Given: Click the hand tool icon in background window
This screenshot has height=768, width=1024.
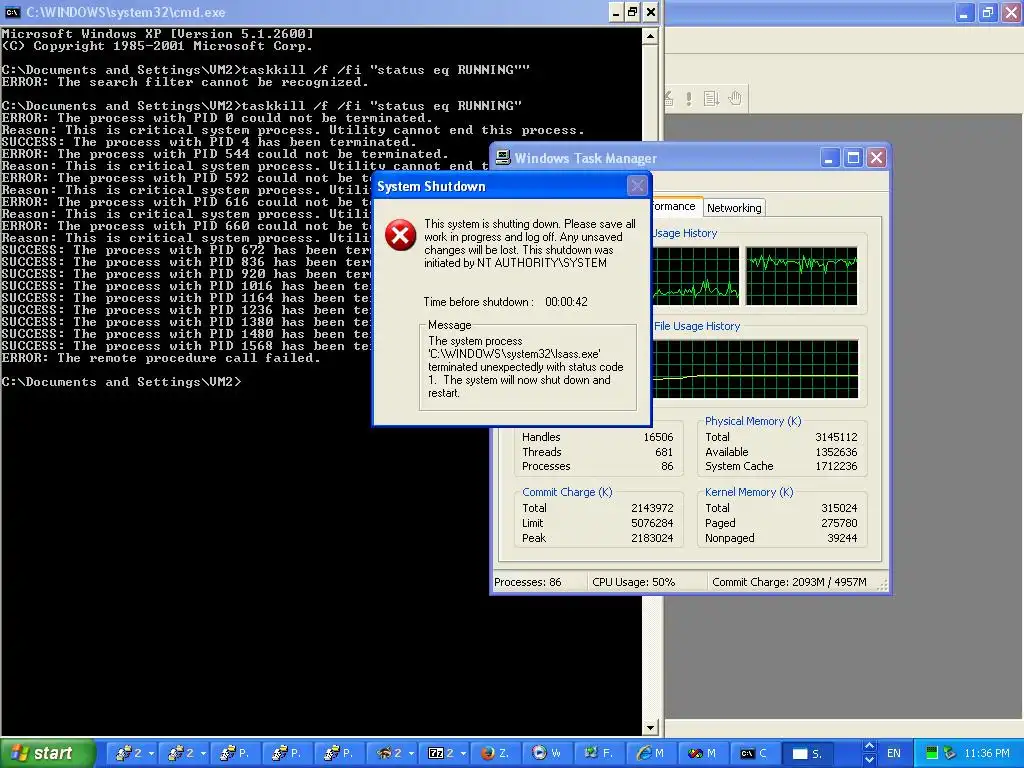Looking at the screenshot, I should pyautogui.click(x=735, y=99).
